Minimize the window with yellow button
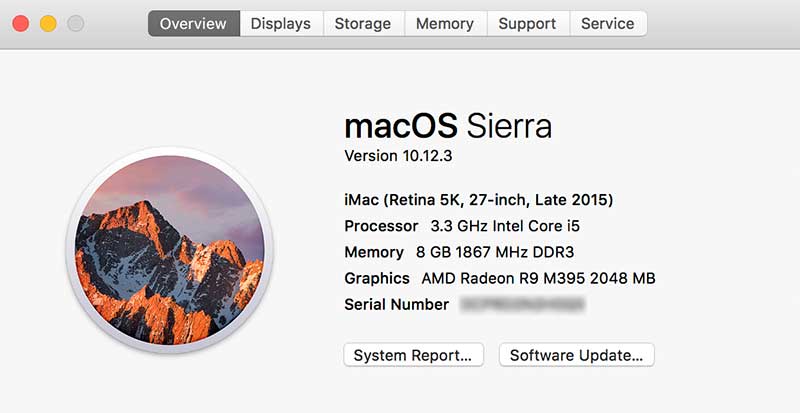 [48, 23]
